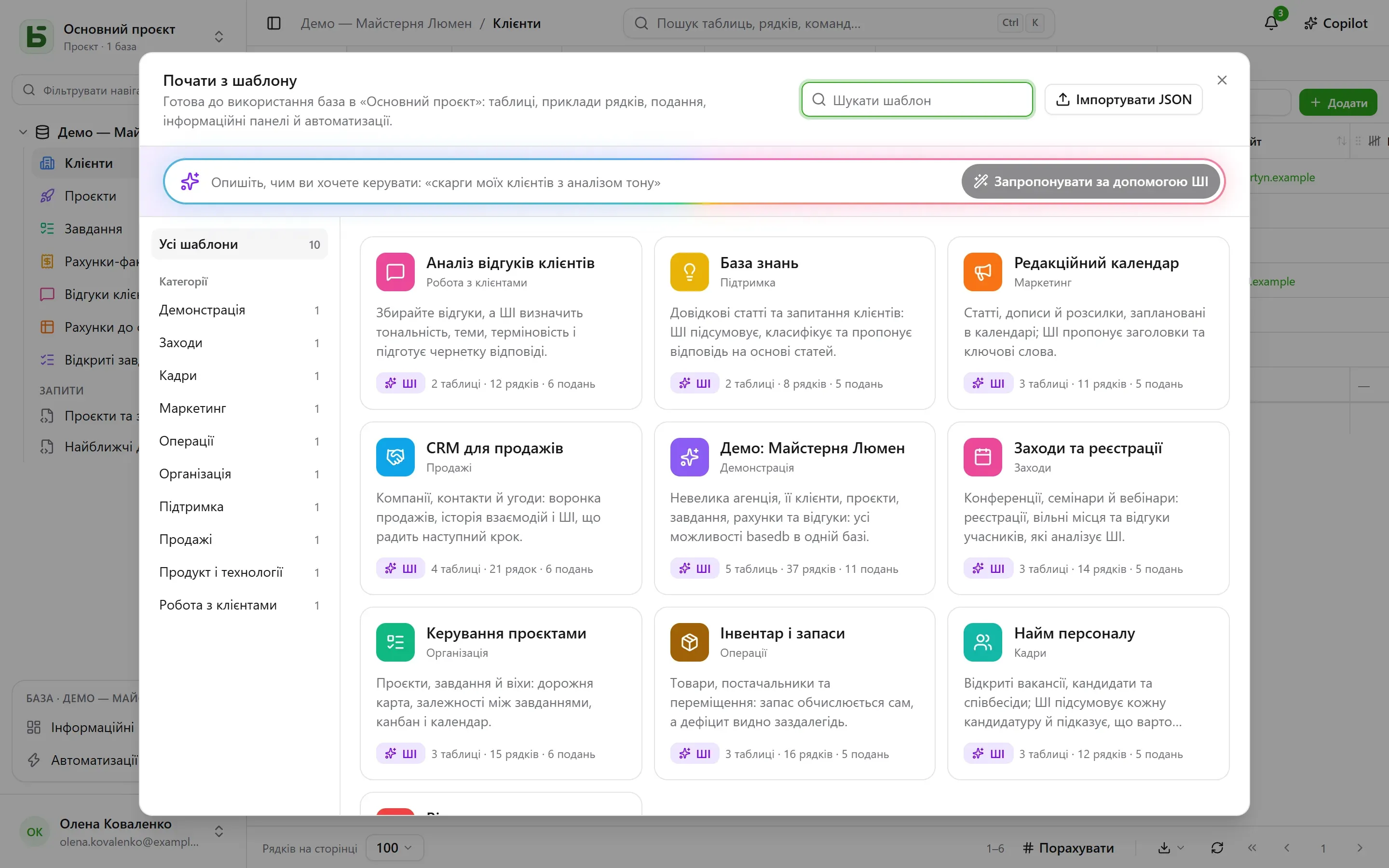The width and height of the screenshot is (1389, 868).
Task: Click the blue CRM для продажів handshake icon
Action: pyautogui.click(x=395, y=457)
